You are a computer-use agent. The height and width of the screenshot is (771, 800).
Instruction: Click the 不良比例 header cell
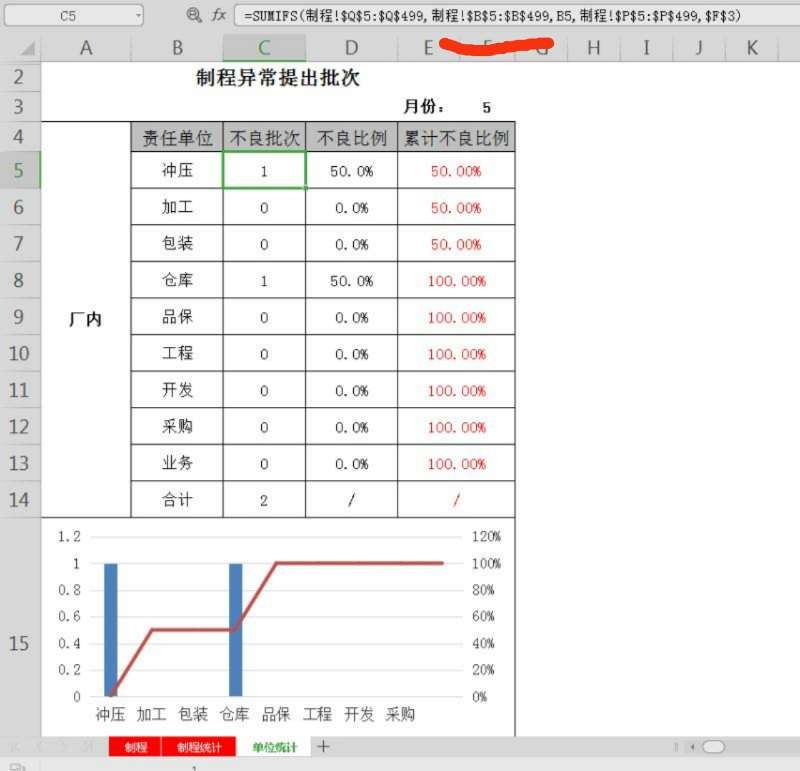pyautogui.click(x=352, y=137)
